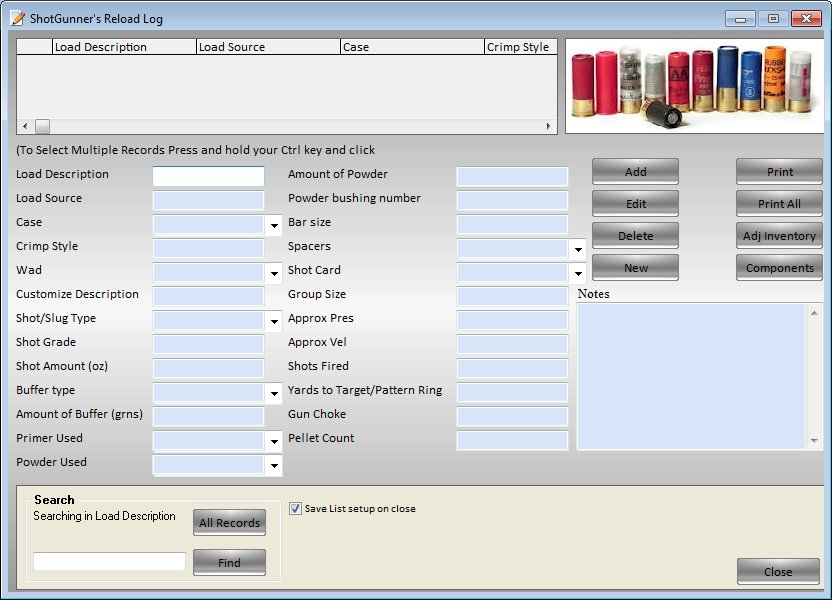Open the Wad dropdown list
832x600 pixels.
tap(274, 274)
